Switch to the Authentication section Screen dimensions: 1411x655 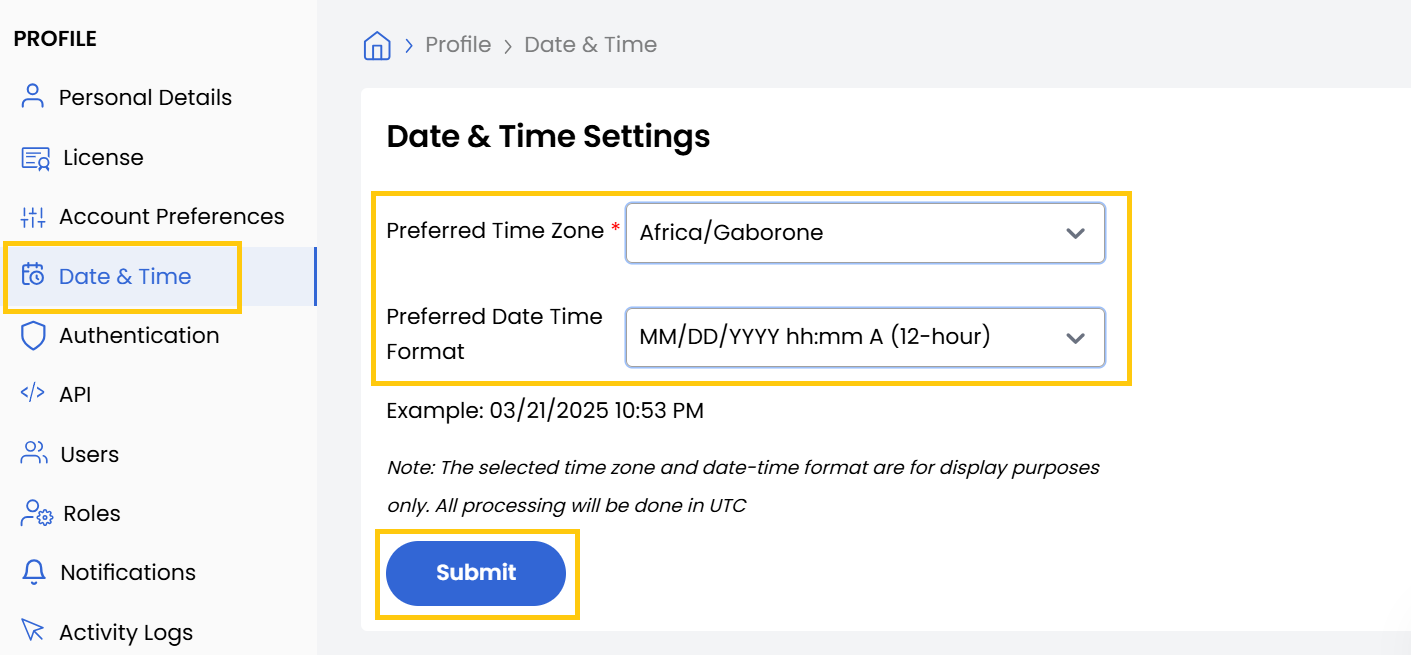click(139, 335)
